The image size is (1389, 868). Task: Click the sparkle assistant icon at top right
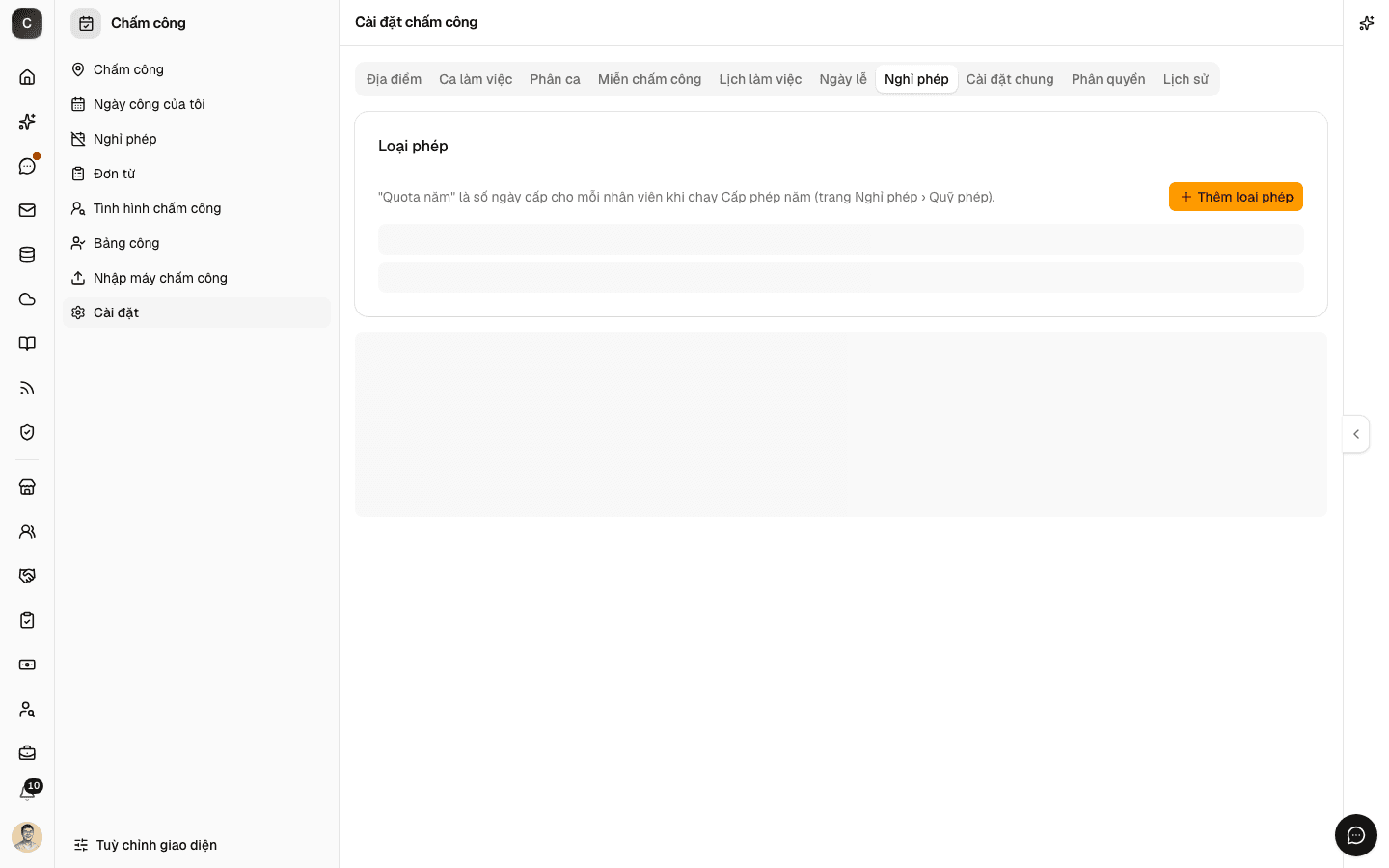click(x=1367, y=23)
